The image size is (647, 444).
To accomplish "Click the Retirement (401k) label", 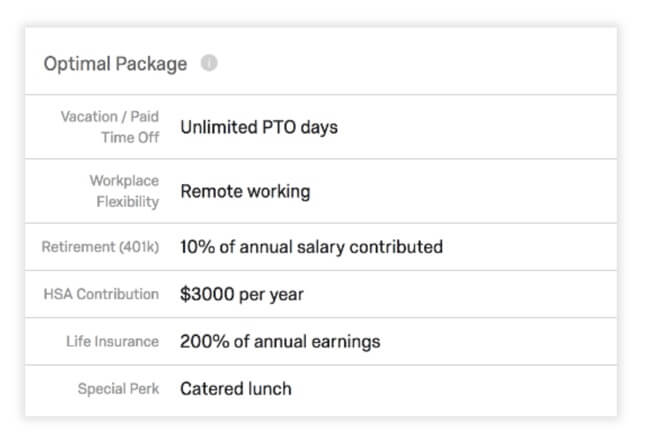I will tap(100, 247).
